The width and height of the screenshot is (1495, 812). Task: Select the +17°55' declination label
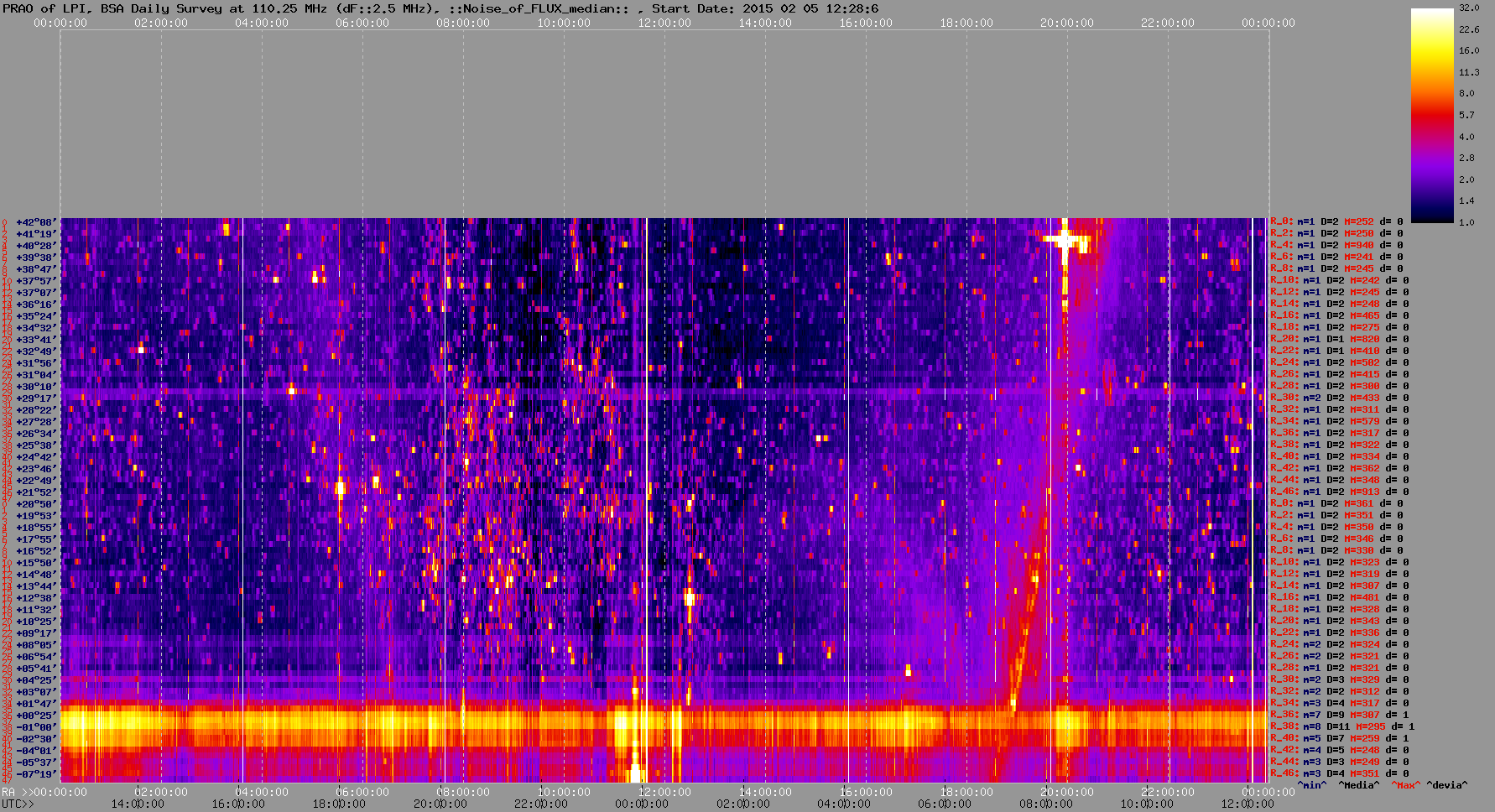pos(36,539)
